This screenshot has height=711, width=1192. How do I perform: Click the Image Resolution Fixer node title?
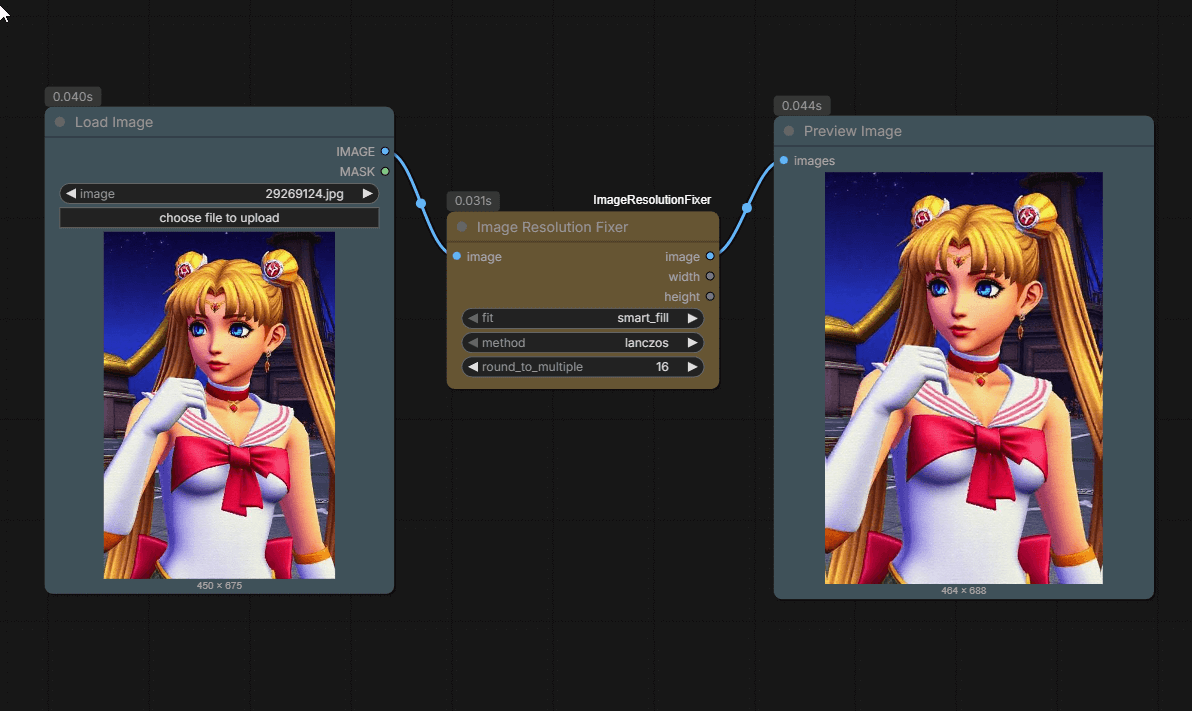click(552, 227)
